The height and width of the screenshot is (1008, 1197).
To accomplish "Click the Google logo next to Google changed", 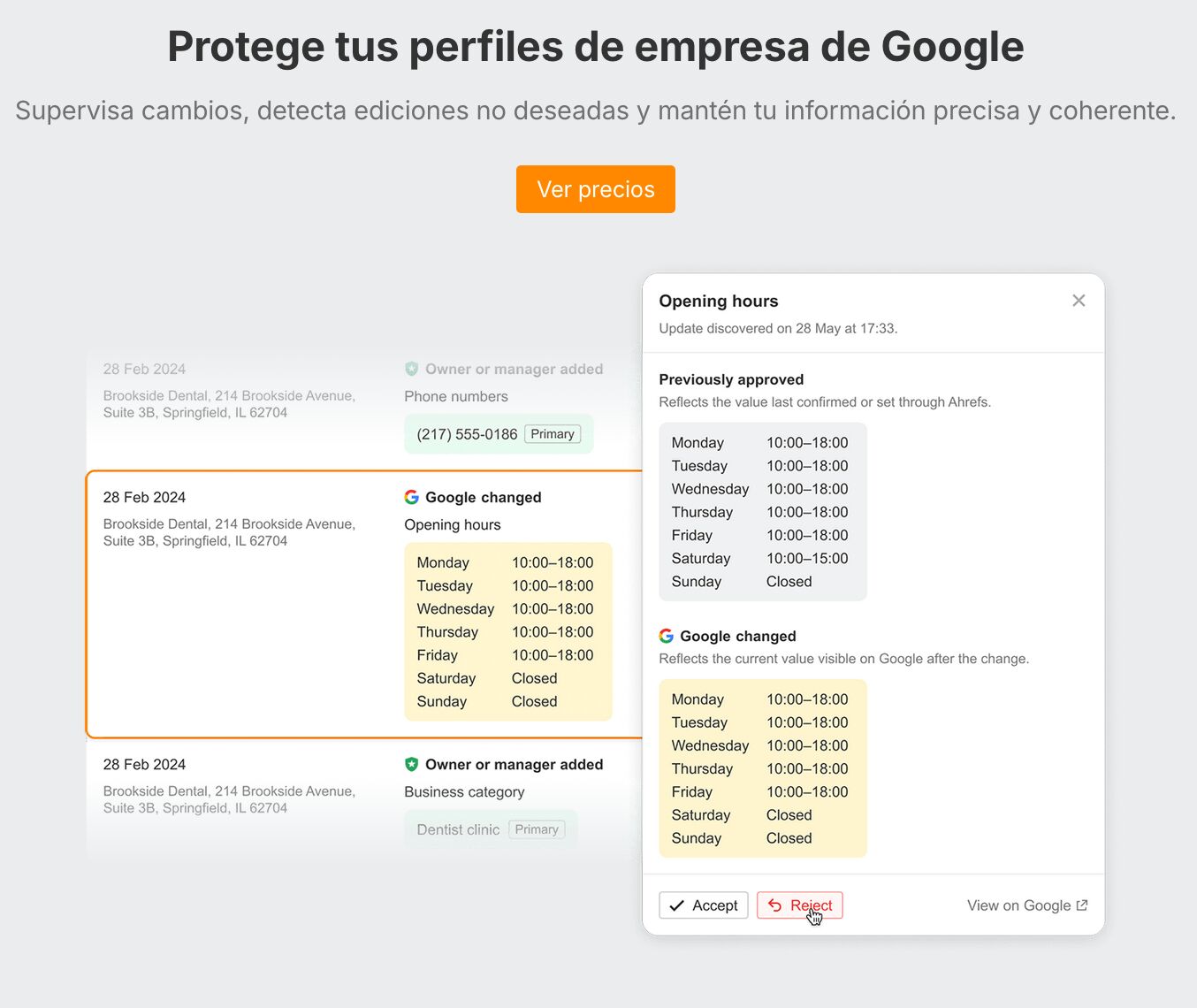I will click(411, 497).
